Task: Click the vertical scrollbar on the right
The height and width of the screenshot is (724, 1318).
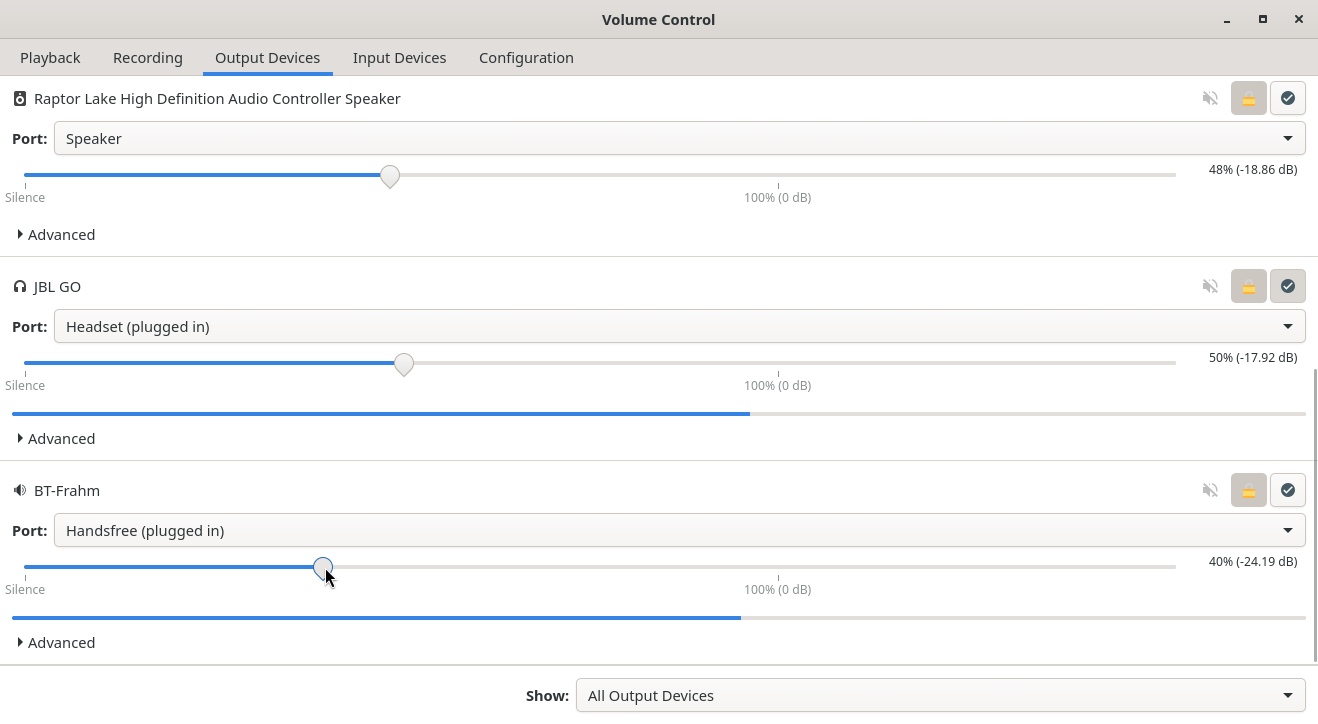Action: 1314,515
